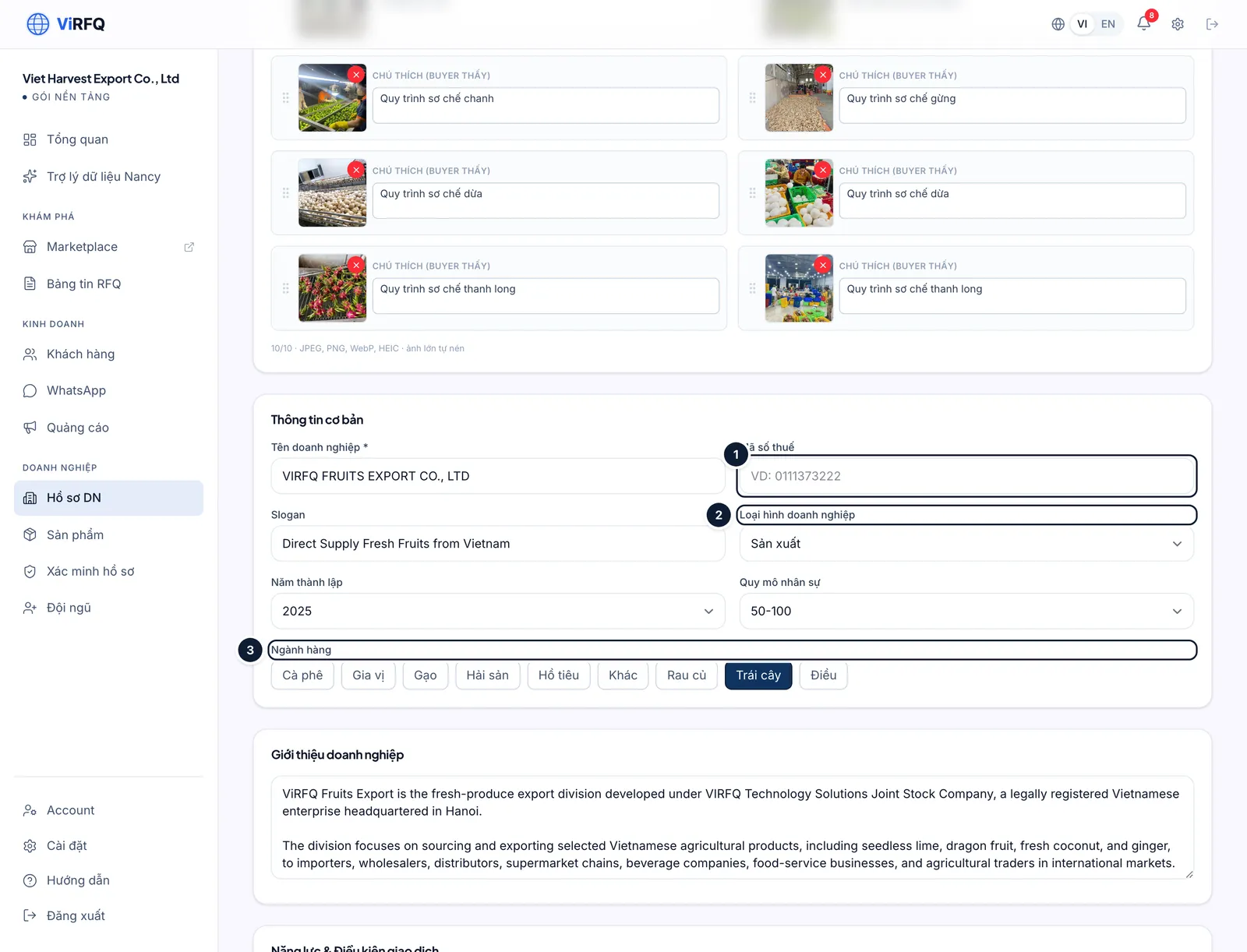Edit caption Quy trình sơ chế chanh
The height and width of the screenshot is (952, 1247).
pos(546,105)
